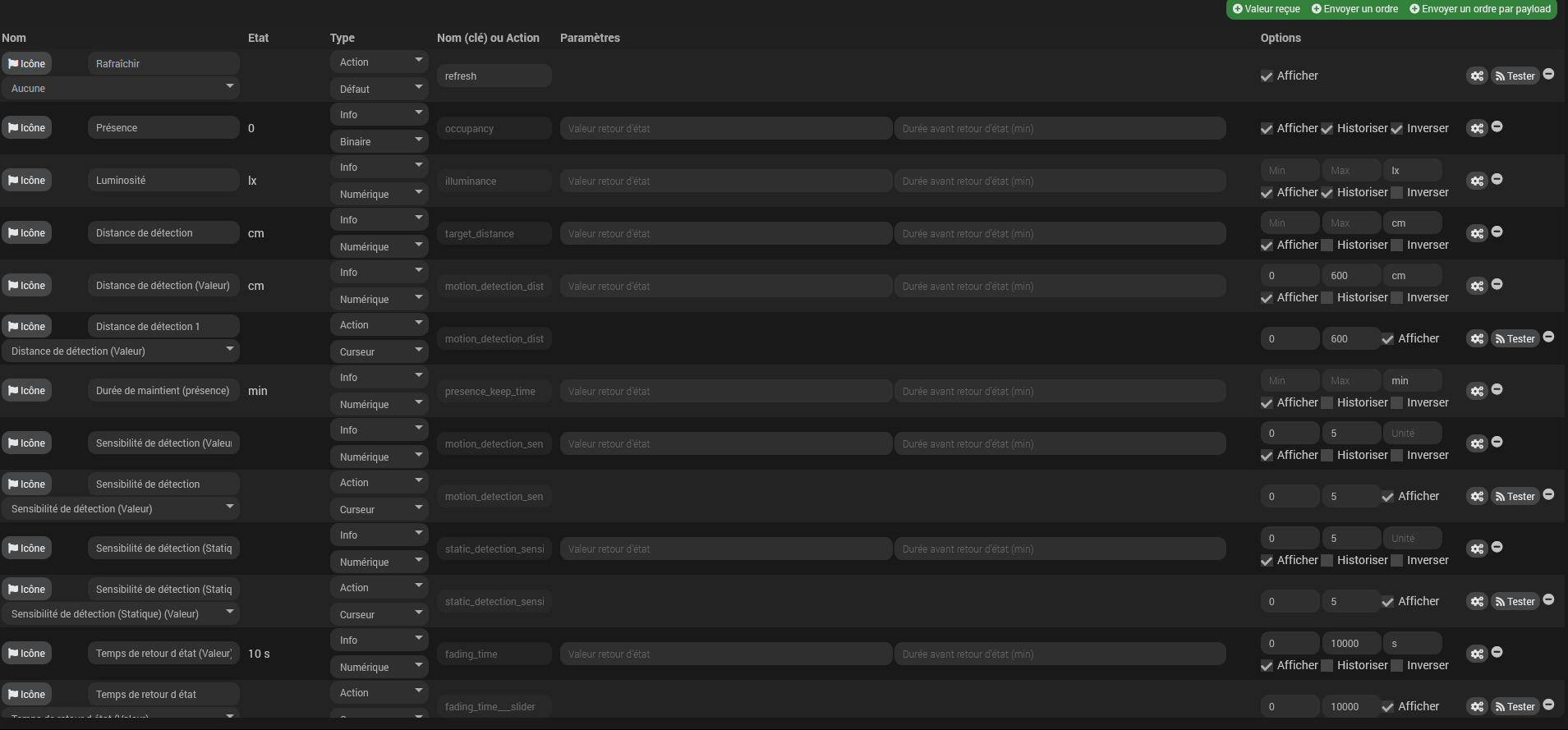This screenshot has height=730, width=1568.
Task: Click Tester for Distance de détection 1
Action: (1515, 338)
